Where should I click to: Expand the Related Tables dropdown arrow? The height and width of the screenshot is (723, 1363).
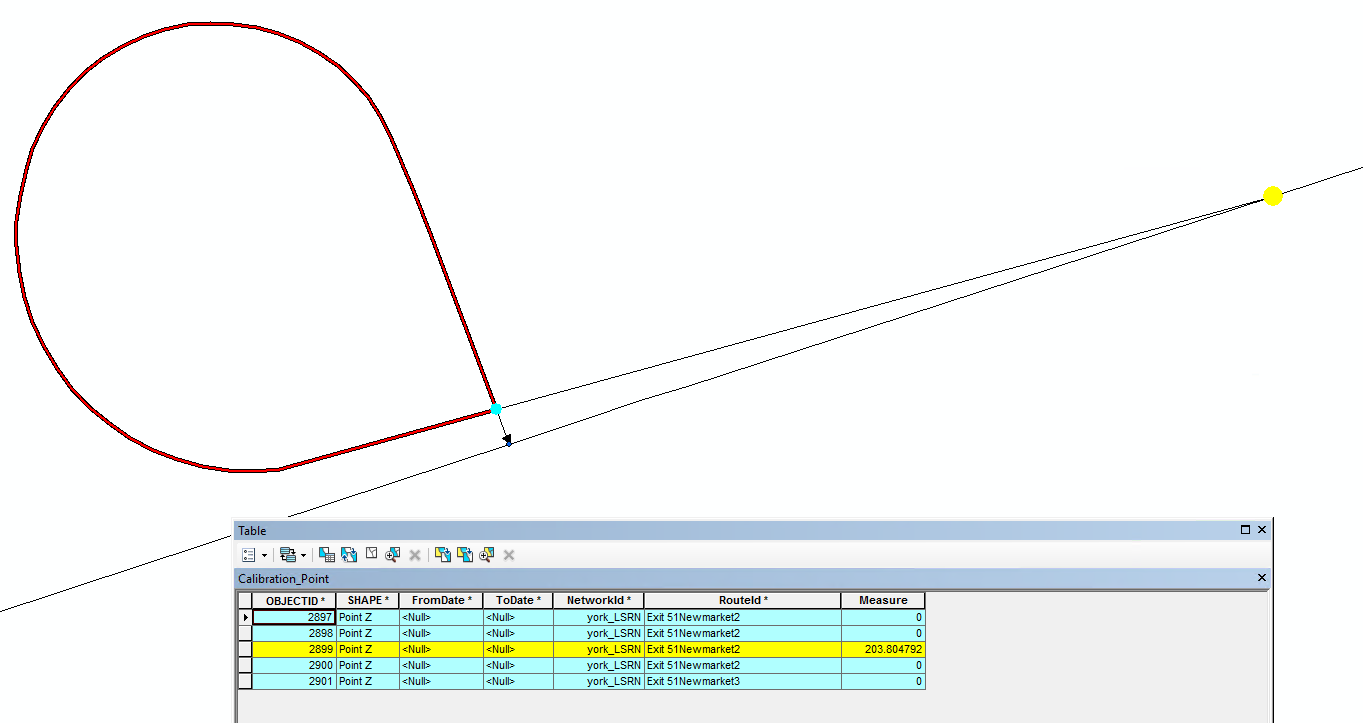point(303,555)
